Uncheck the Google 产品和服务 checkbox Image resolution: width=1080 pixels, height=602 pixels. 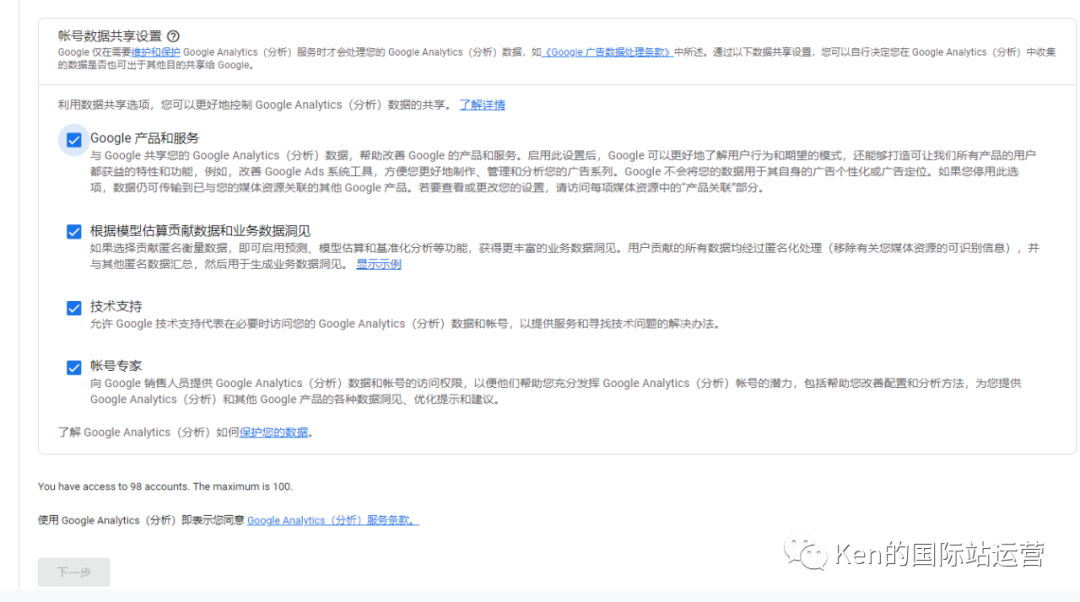[x=74, y=140]
